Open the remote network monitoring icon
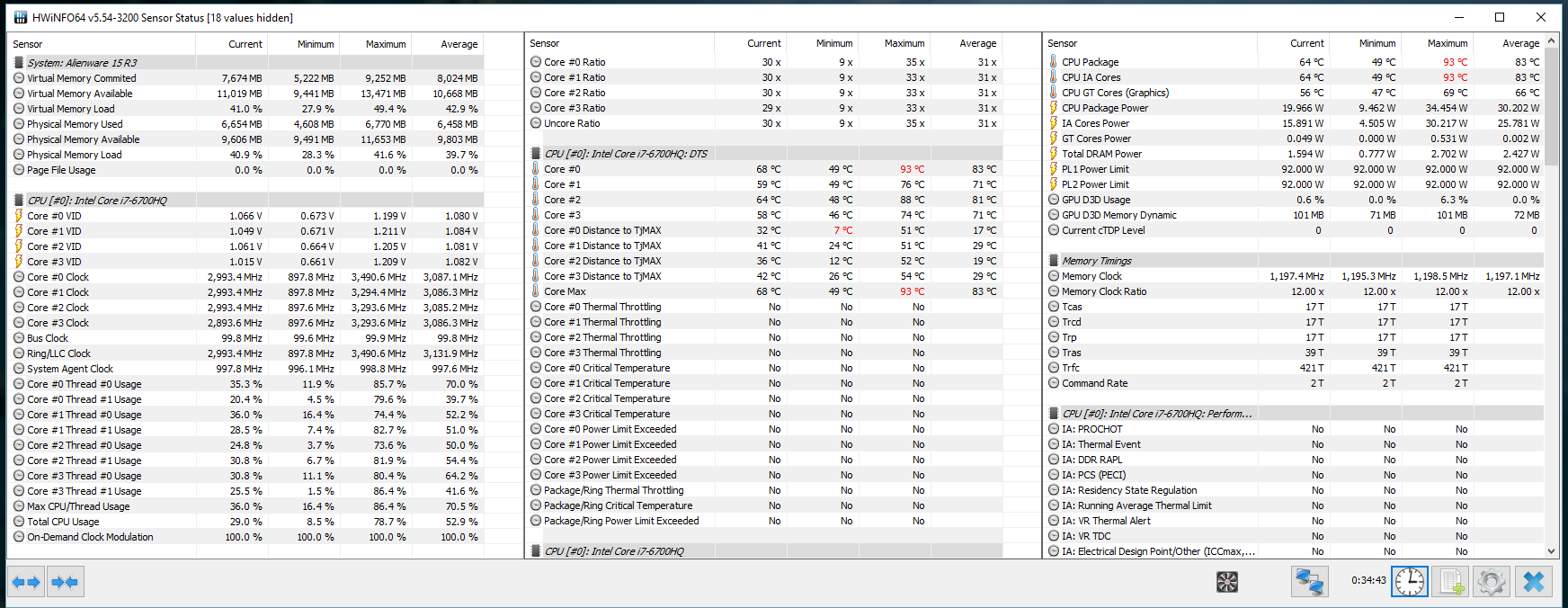 (1309, 582)
